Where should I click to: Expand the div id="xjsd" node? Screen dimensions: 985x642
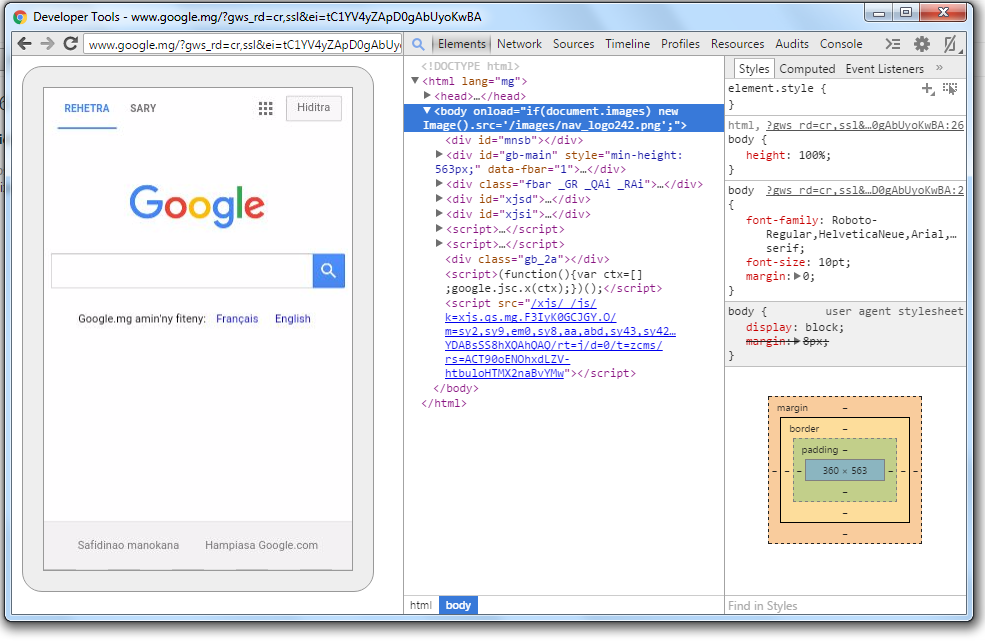(x=439, y=199)
